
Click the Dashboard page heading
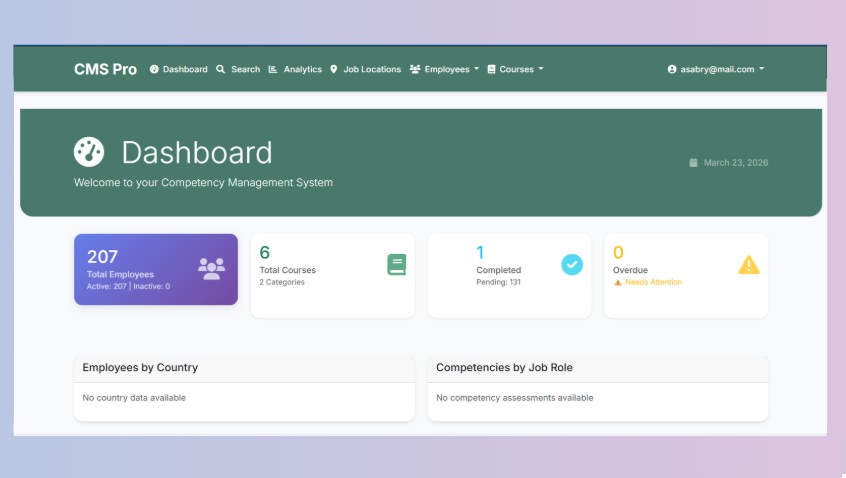197,153
